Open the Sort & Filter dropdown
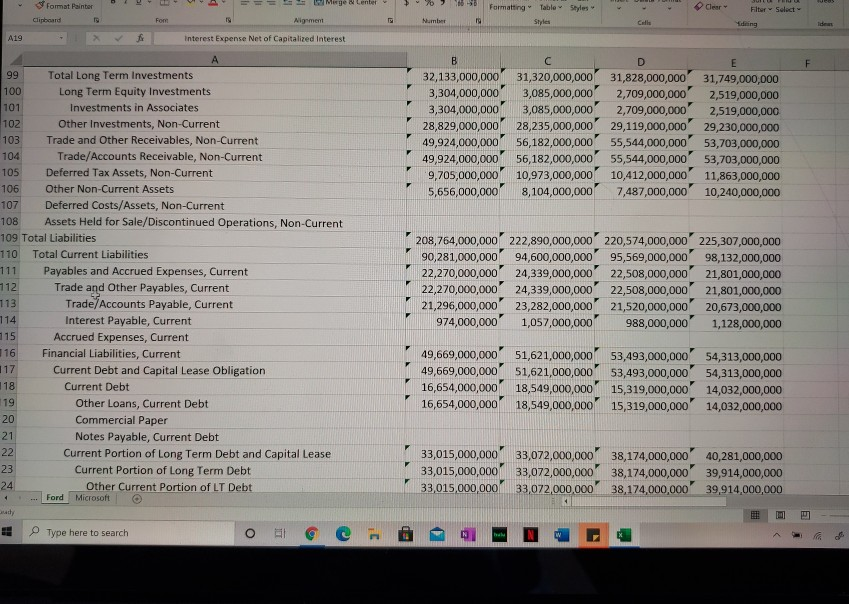The image size is (849, 604). [761, 9]
